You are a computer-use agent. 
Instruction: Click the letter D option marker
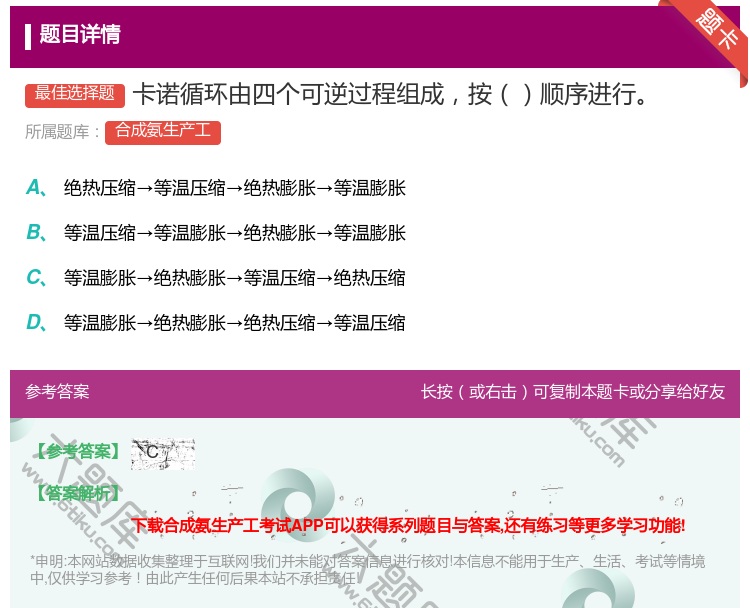[36, 322]
